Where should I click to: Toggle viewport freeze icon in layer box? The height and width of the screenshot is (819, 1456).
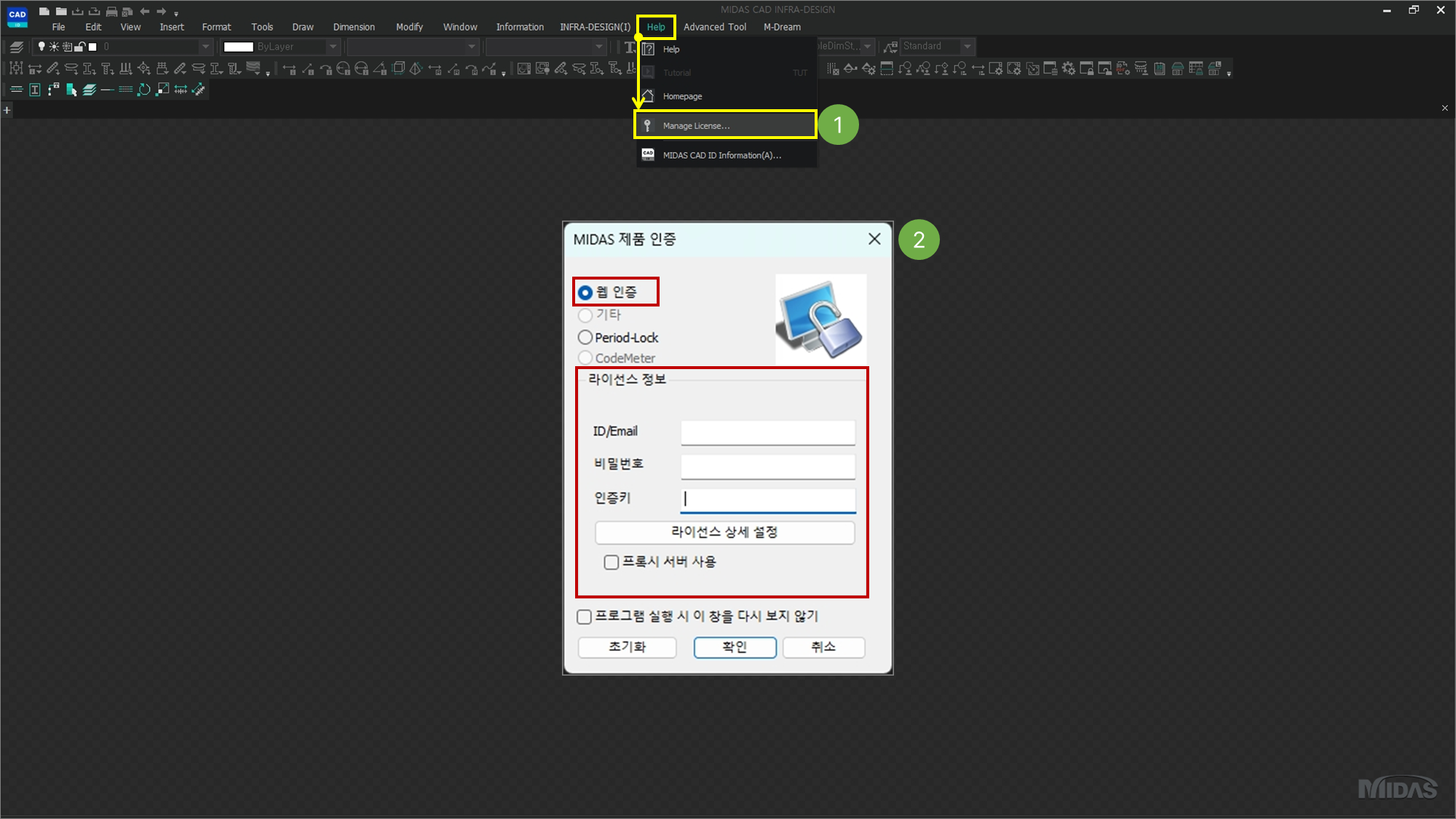(67, 47)
